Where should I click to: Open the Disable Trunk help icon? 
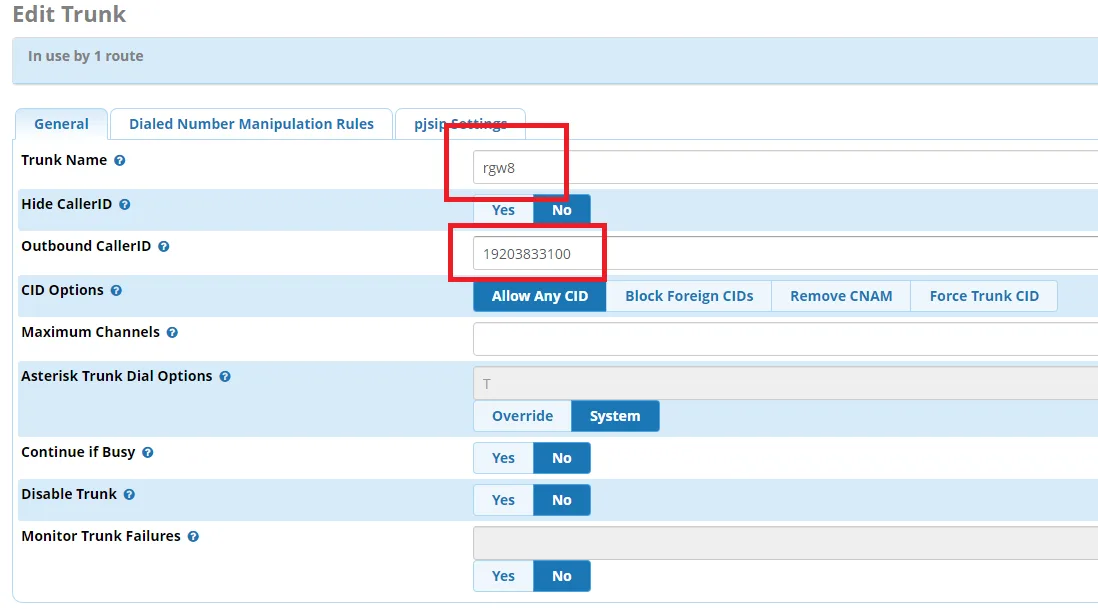coord(130,494)
